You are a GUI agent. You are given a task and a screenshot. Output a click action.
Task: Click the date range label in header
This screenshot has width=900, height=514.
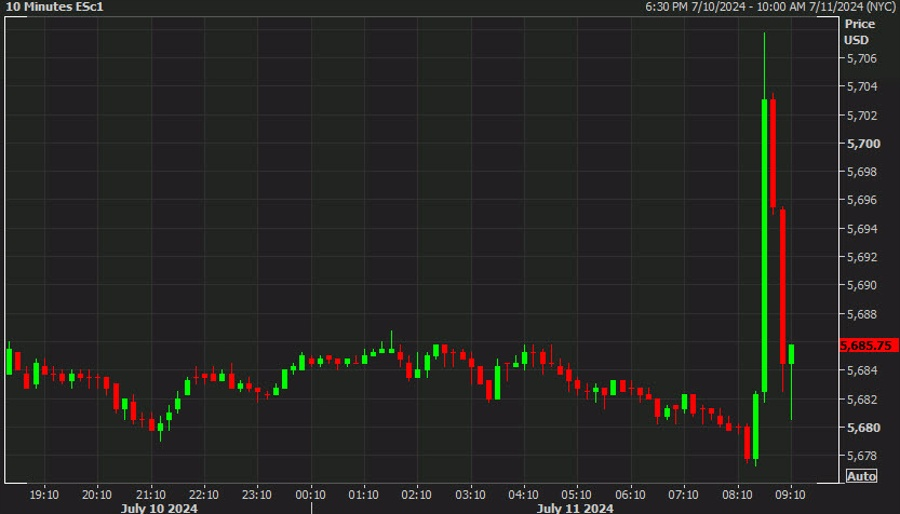770,7
